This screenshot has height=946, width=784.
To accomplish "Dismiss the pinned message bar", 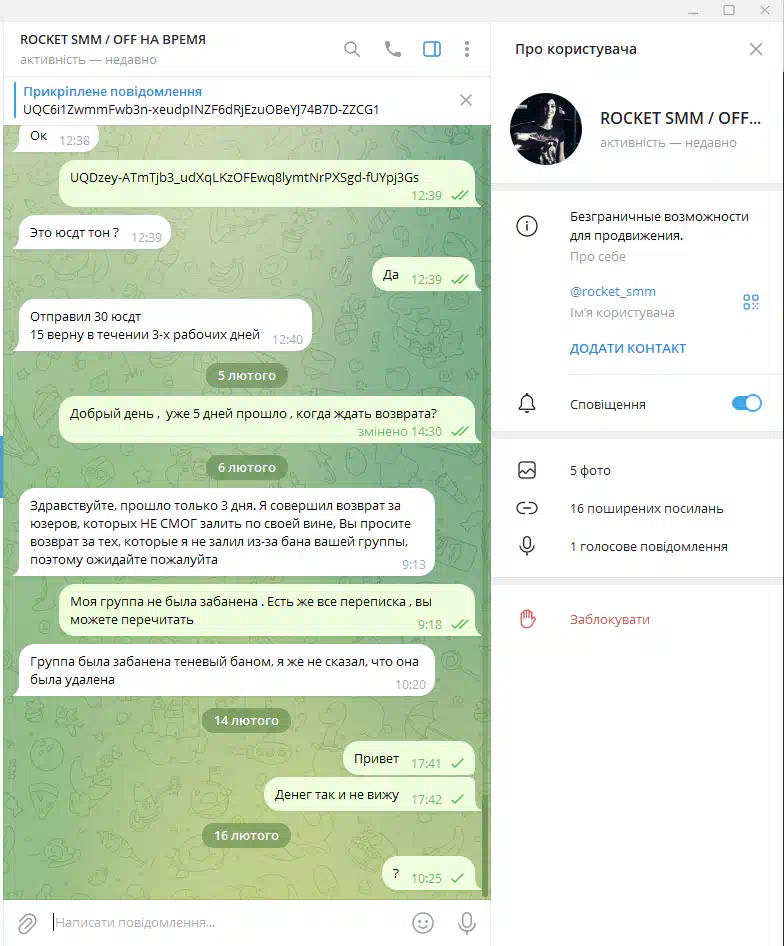I will coord(466,100).
